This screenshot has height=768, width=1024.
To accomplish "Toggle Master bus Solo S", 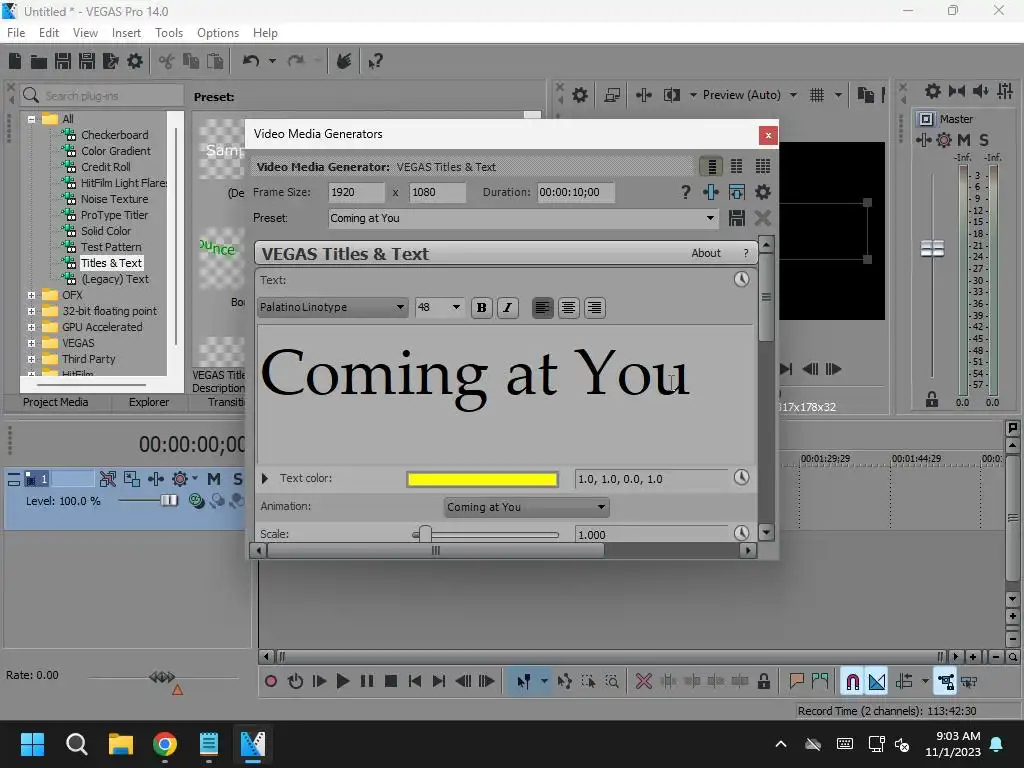I will (x=984, y=140).
